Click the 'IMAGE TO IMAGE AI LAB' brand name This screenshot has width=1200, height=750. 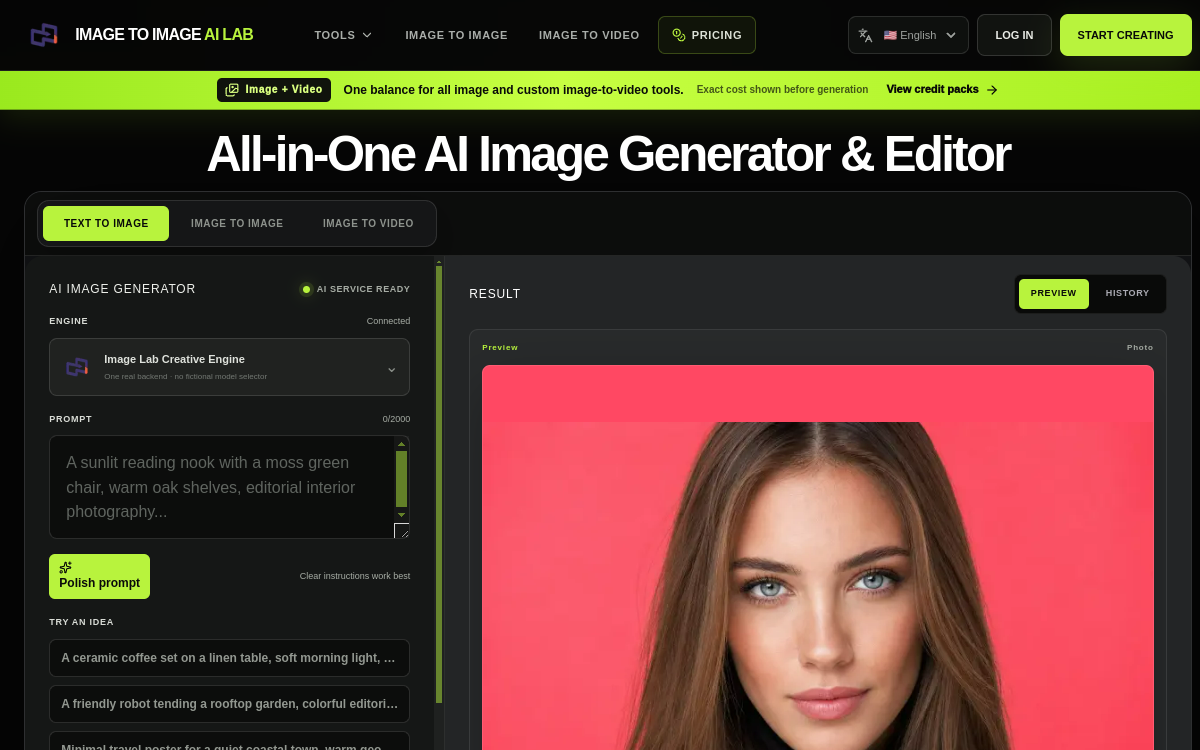164,35
